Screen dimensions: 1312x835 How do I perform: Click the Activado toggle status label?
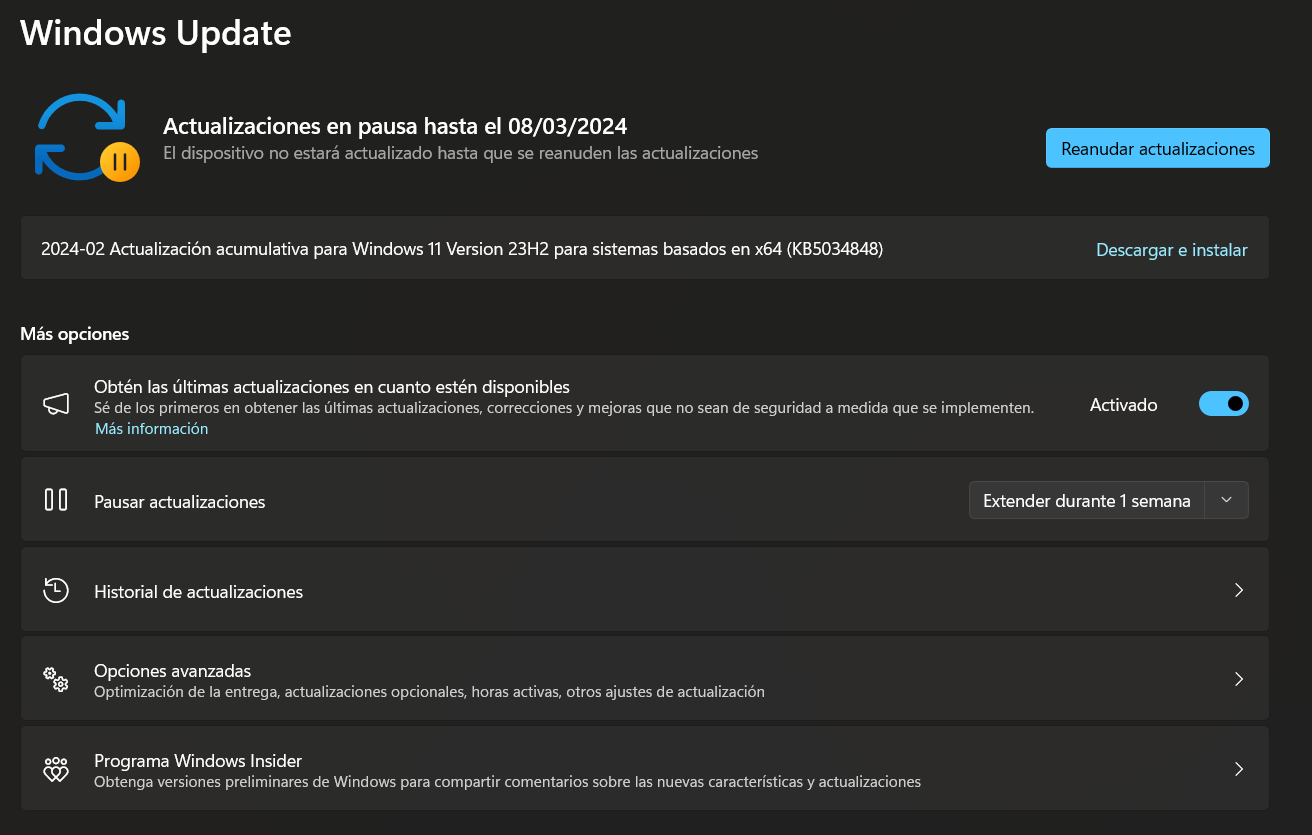point(1124,405)
